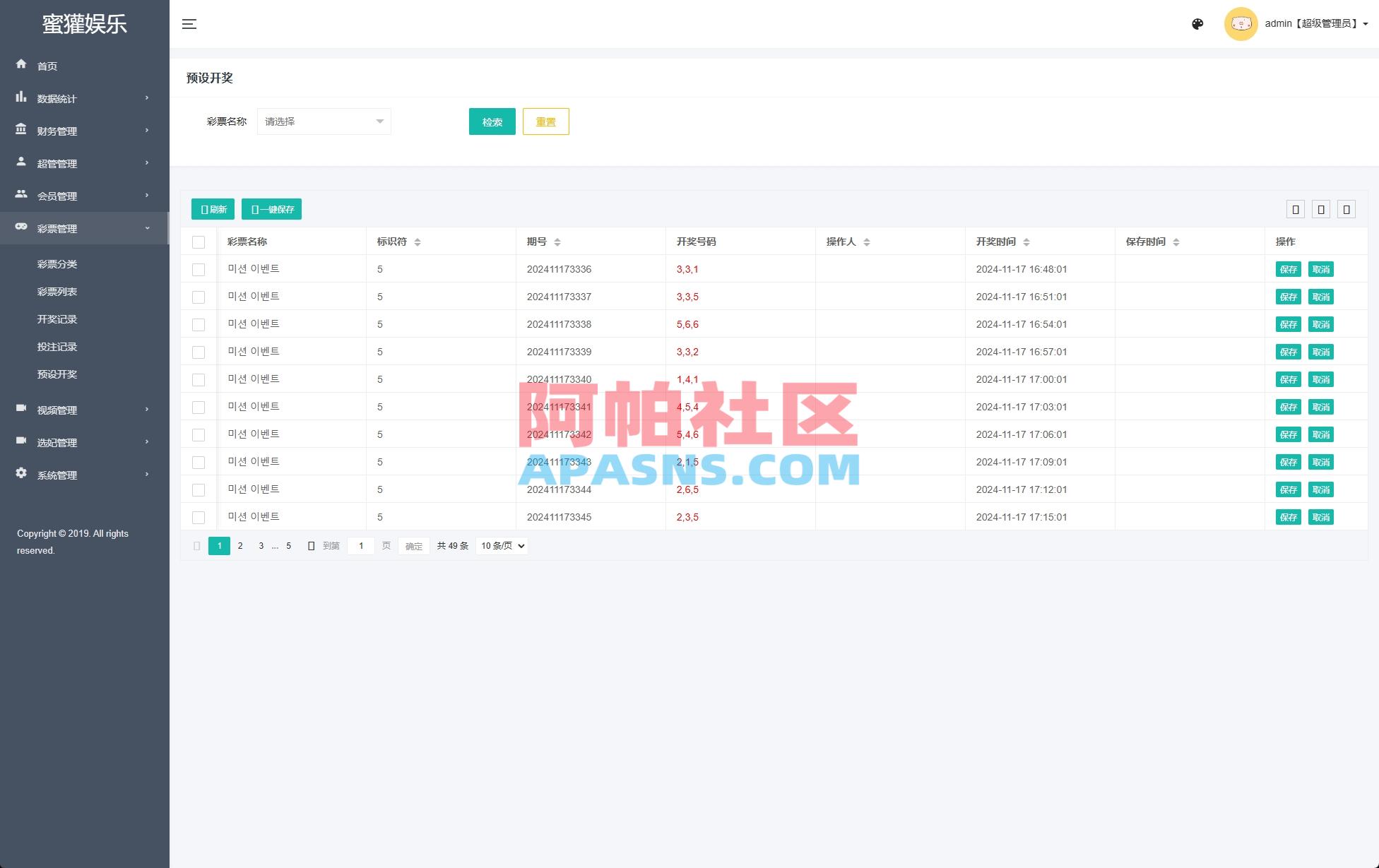Toggle the select-all checkbox in table header
The image size is (1379, 868).
pyautogui.click(x=199, y=242)
